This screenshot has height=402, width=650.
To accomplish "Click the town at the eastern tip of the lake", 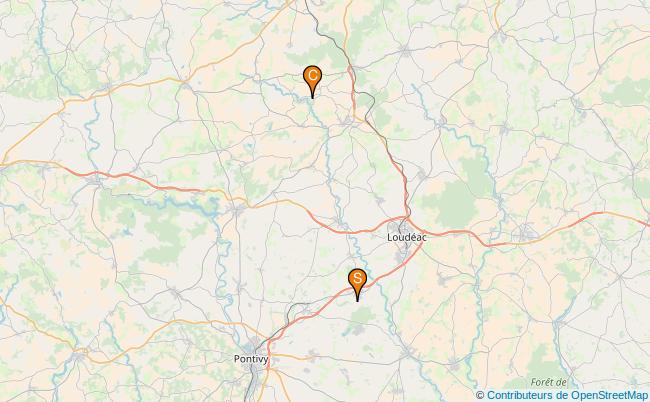I will (x=238, y=210).
